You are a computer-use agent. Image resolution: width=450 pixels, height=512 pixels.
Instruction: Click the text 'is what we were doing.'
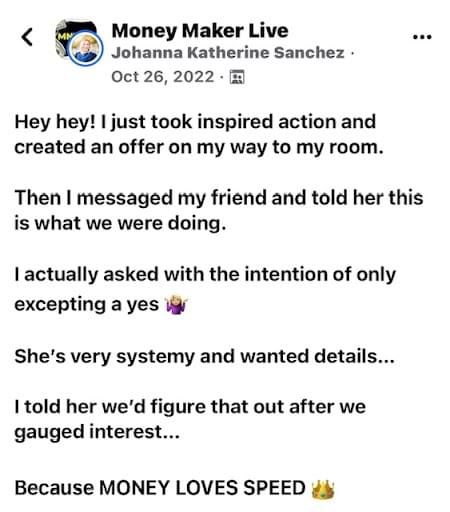pos(120,223)
